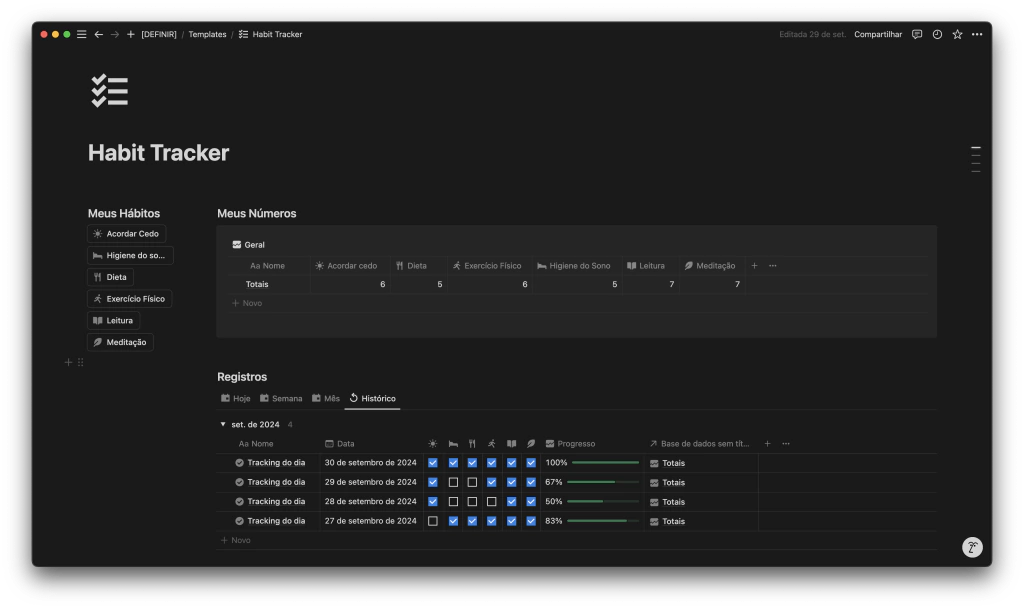Click the 67% progress bar
The height and width of the screenshot is (609, 1024).
click(x=602, y=482)
